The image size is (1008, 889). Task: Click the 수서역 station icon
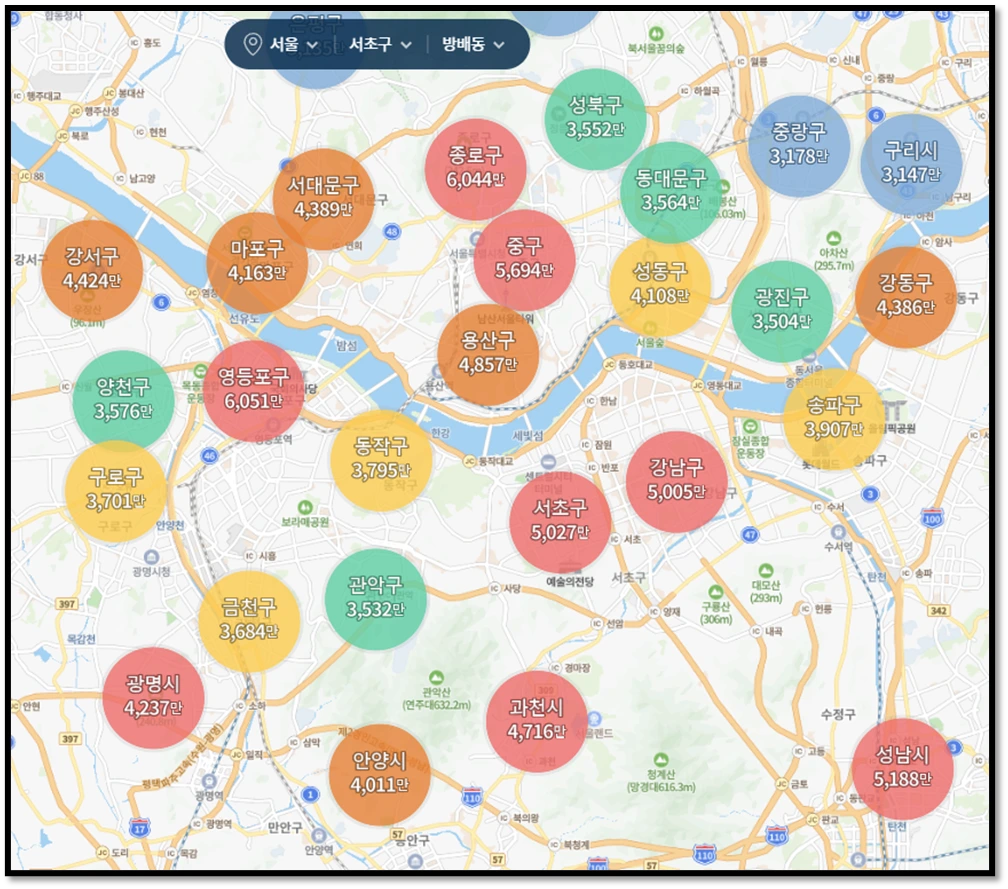pos(838,532)
